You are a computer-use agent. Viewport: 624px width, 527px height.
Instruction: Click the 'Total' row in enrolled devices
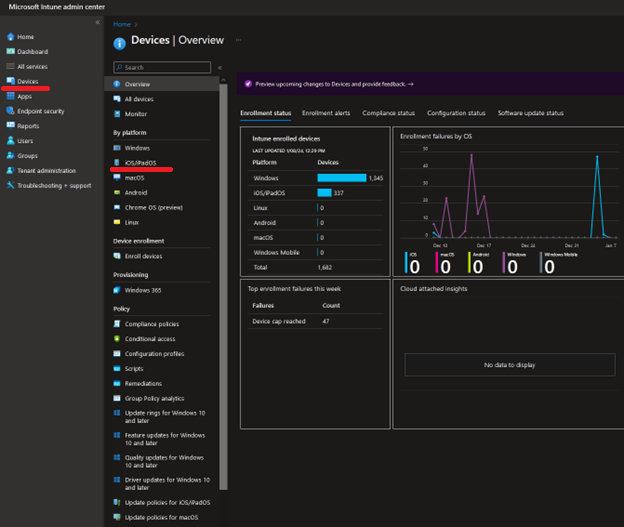[x=315, y=267]
